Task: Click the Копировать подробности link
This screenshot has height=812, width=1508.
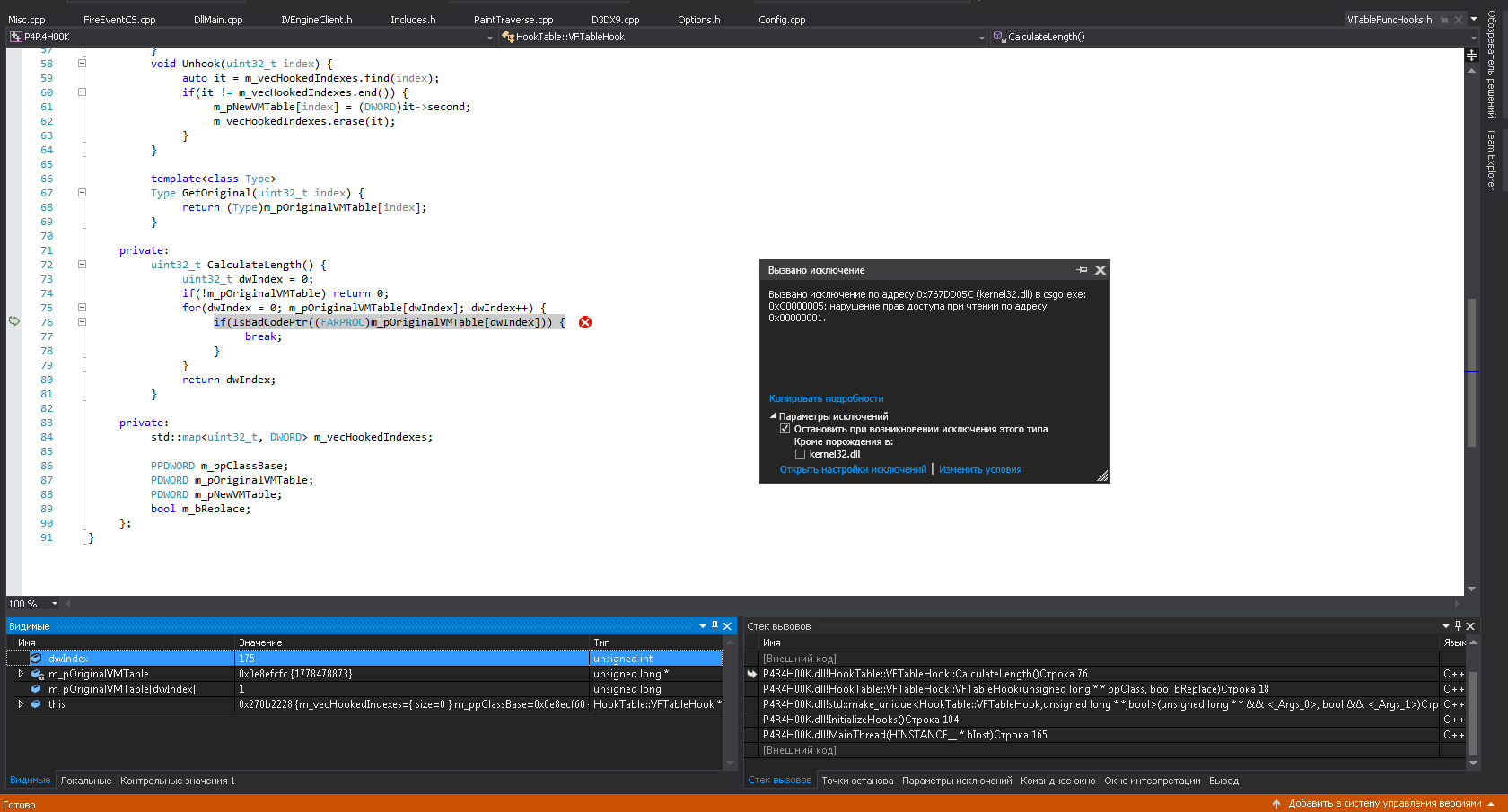Action: 826,398
